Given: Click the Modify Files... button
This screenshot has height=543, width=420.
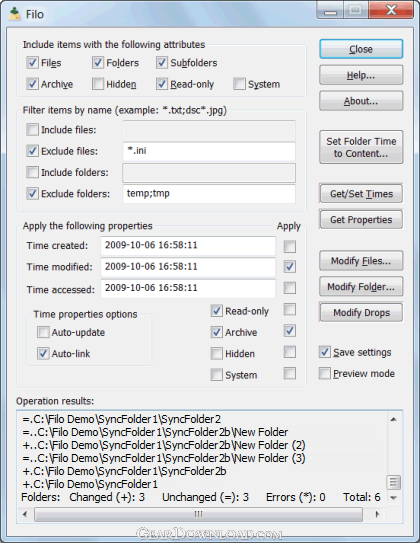Looking at the screenshot, I should point(361,261).
